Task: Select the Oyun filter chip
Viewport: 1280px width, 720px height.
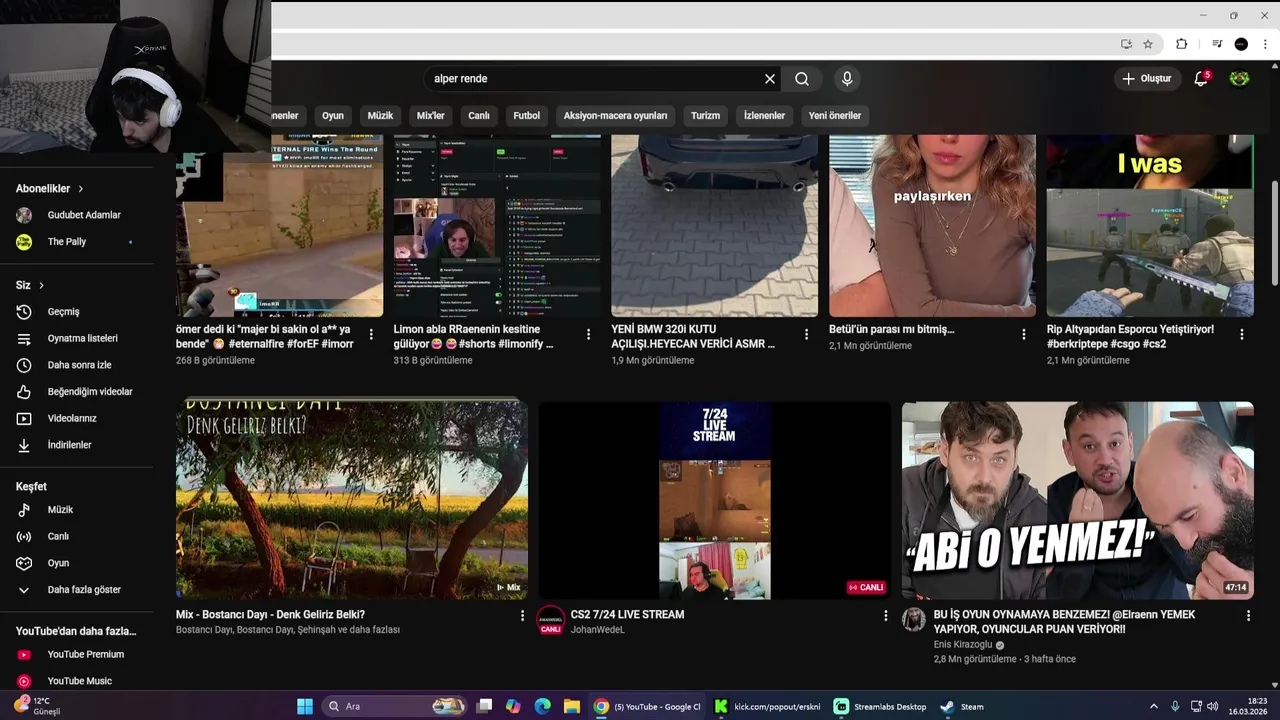Action: tap(333, 115)
